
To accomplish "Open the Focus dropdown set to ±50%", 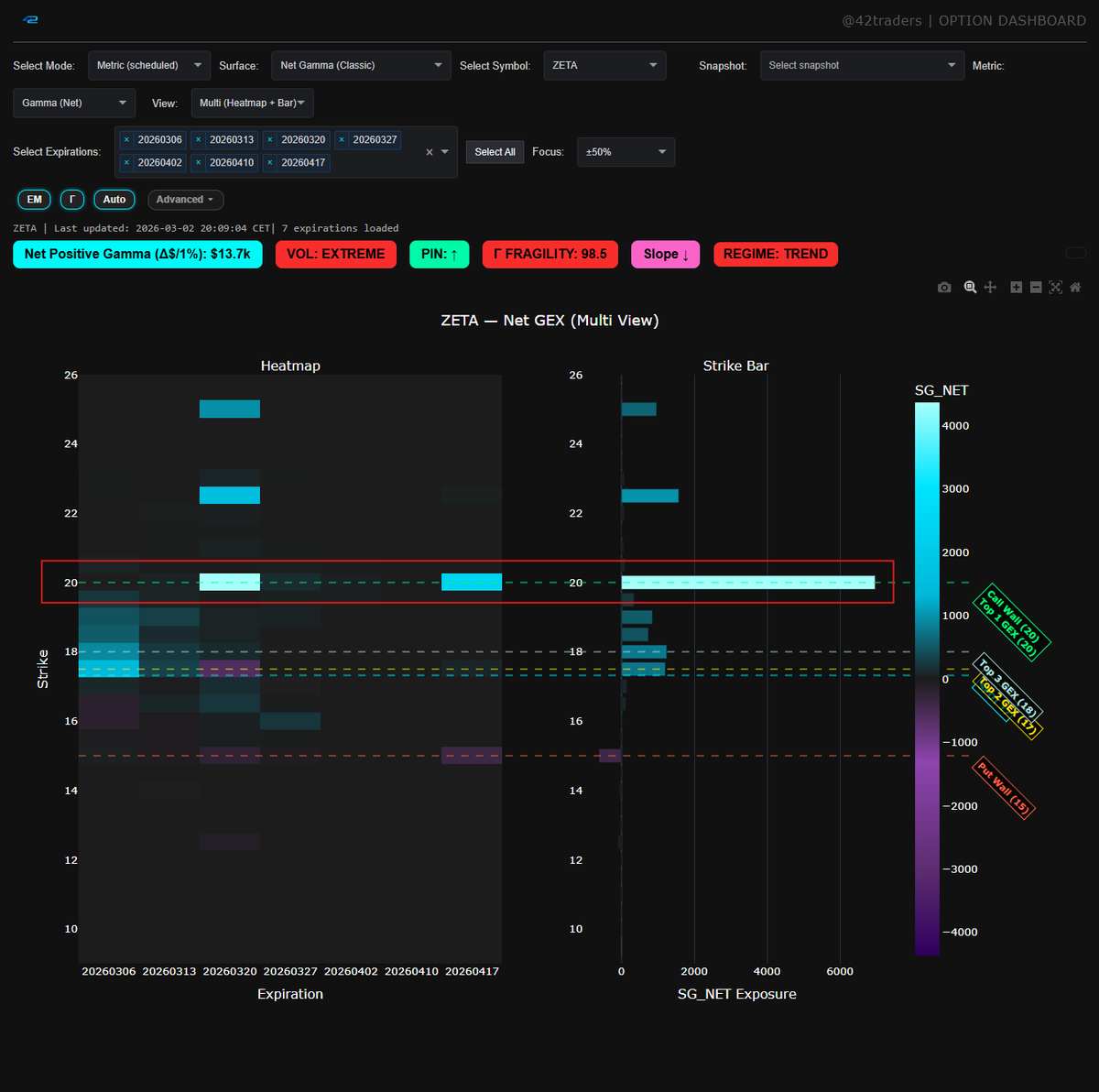I will pyautogui.click(x=626, y=152).
